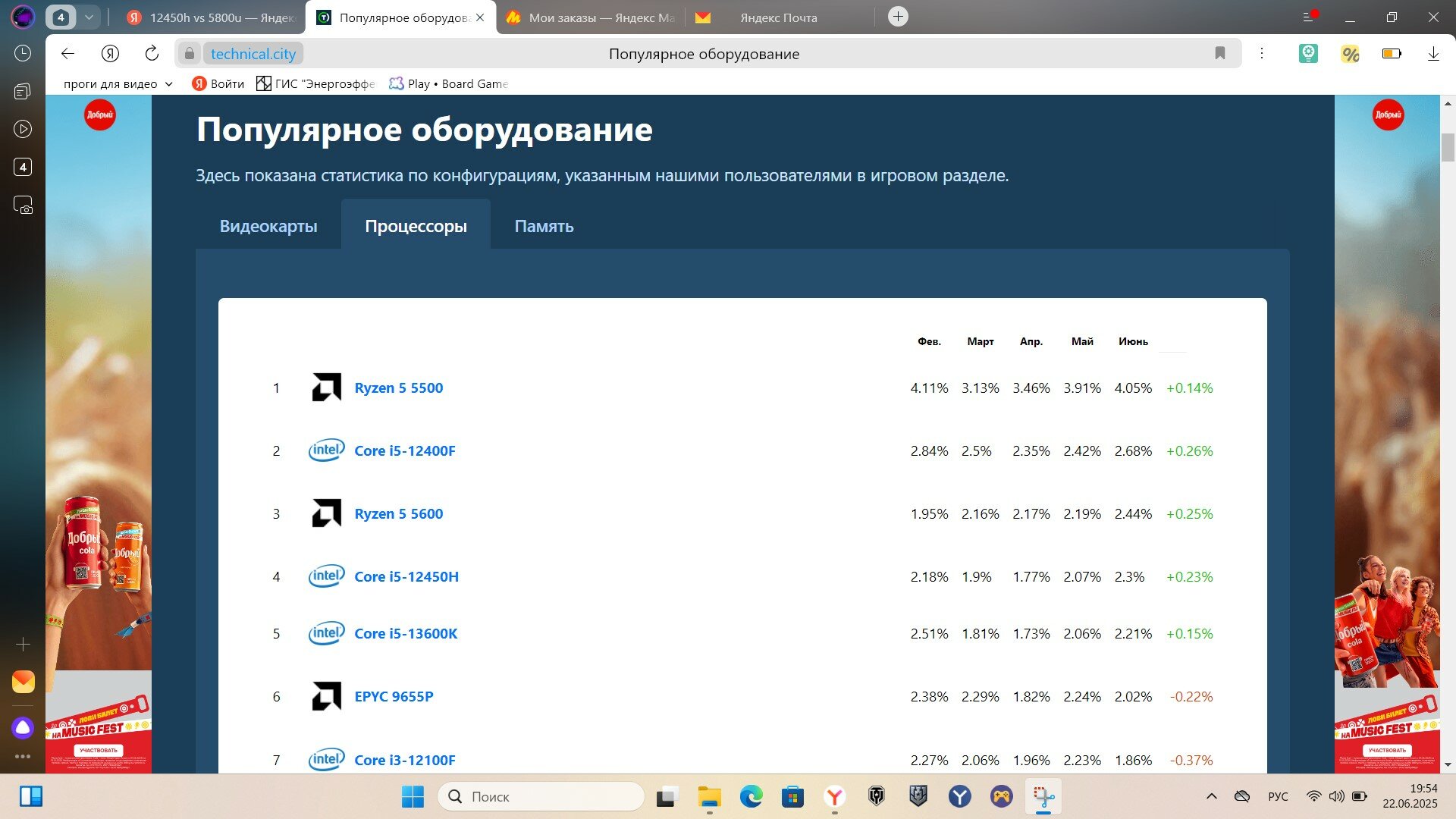Click the technical.city address field
Screen dimensions: 1456x819
253,54
